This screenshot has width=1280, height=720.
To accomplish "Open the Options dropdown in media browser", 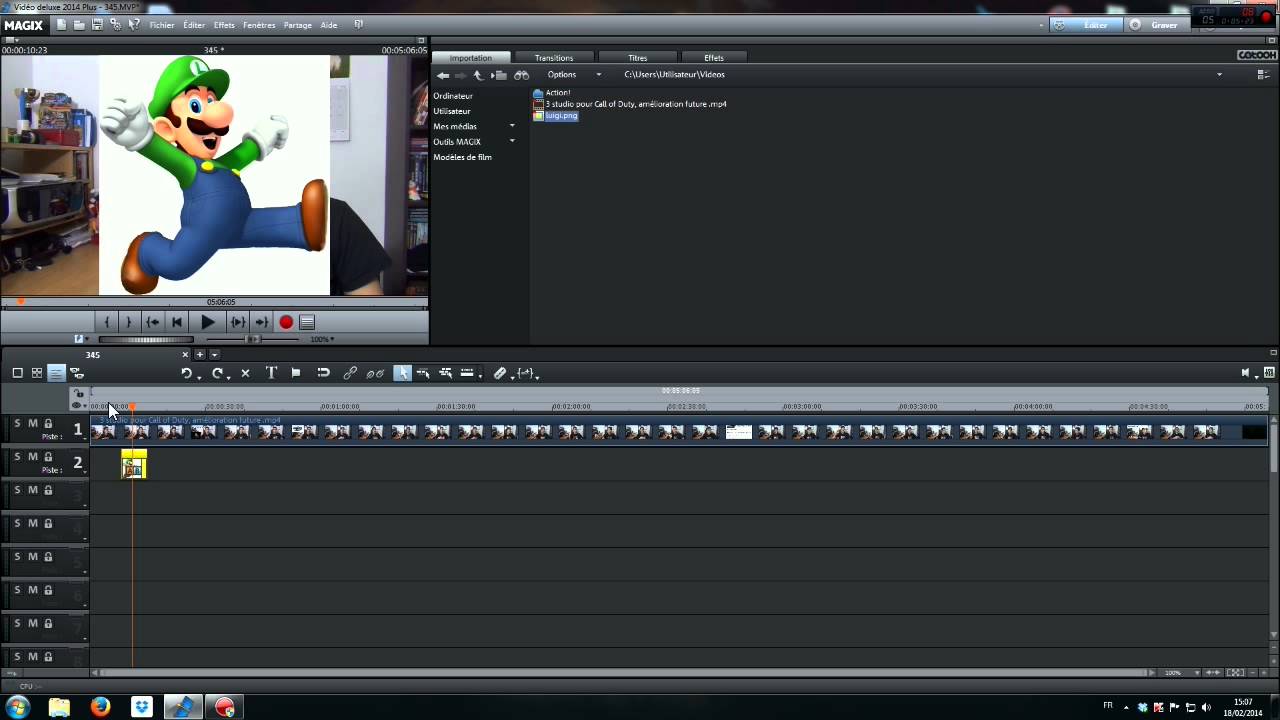I will (x=574, y=75).
